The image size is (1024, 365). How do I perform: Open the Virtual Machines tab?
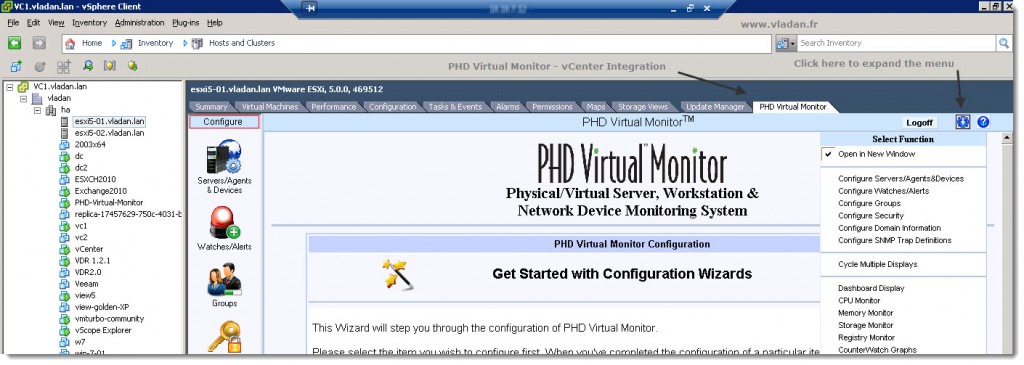coord(270,107)
